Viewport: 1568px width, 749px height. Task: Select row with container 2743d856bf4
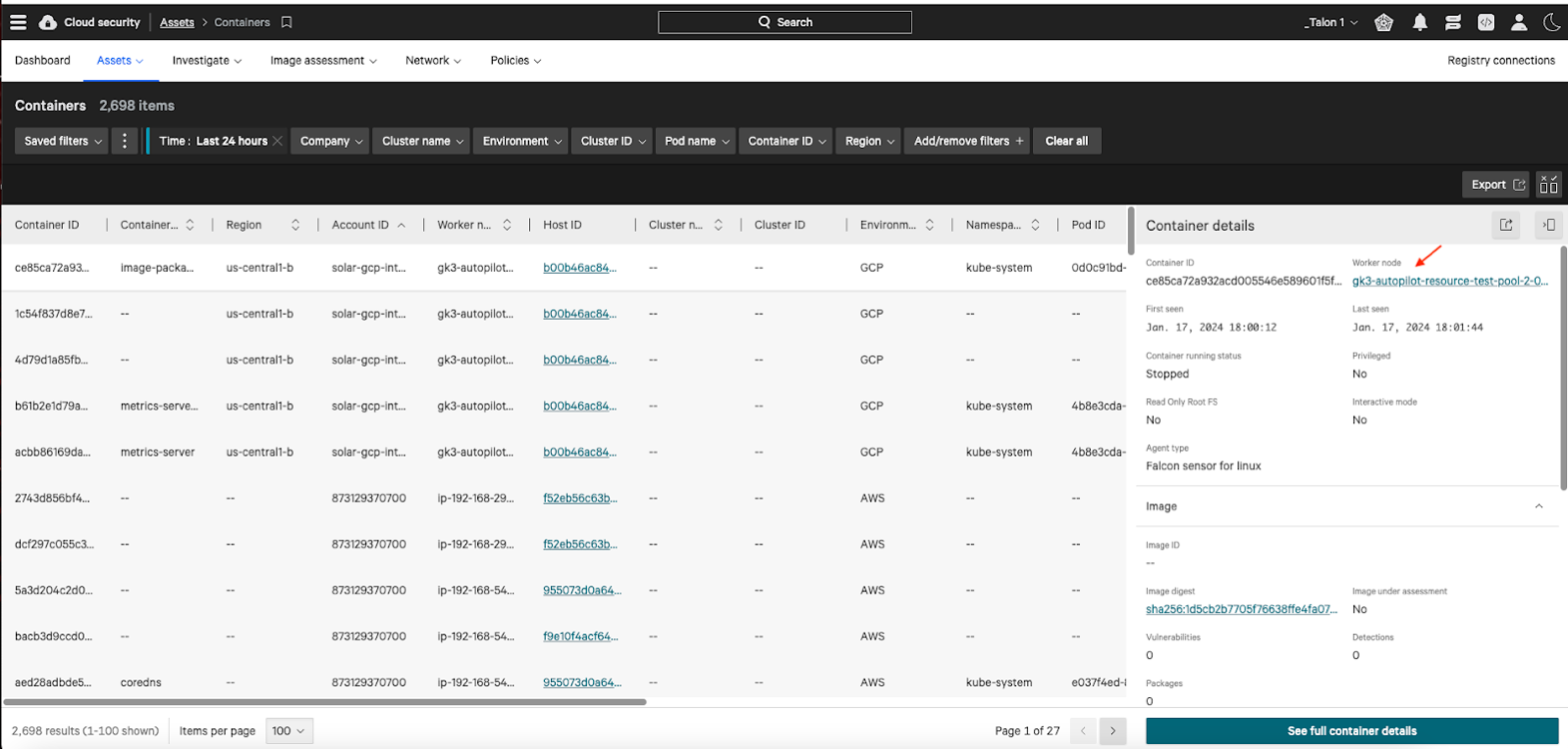pyautogui.click(x=564, y=498)
